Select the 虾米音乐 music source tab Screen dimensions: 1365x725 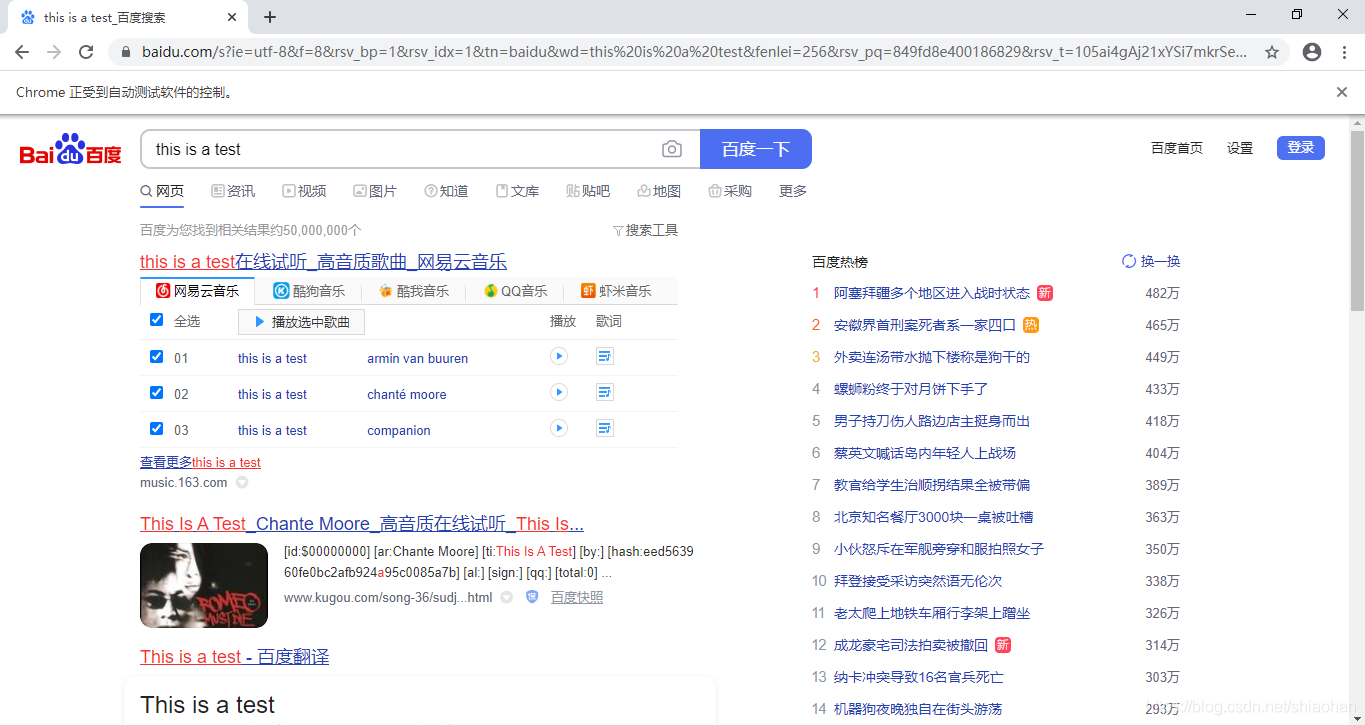(616, 291)
